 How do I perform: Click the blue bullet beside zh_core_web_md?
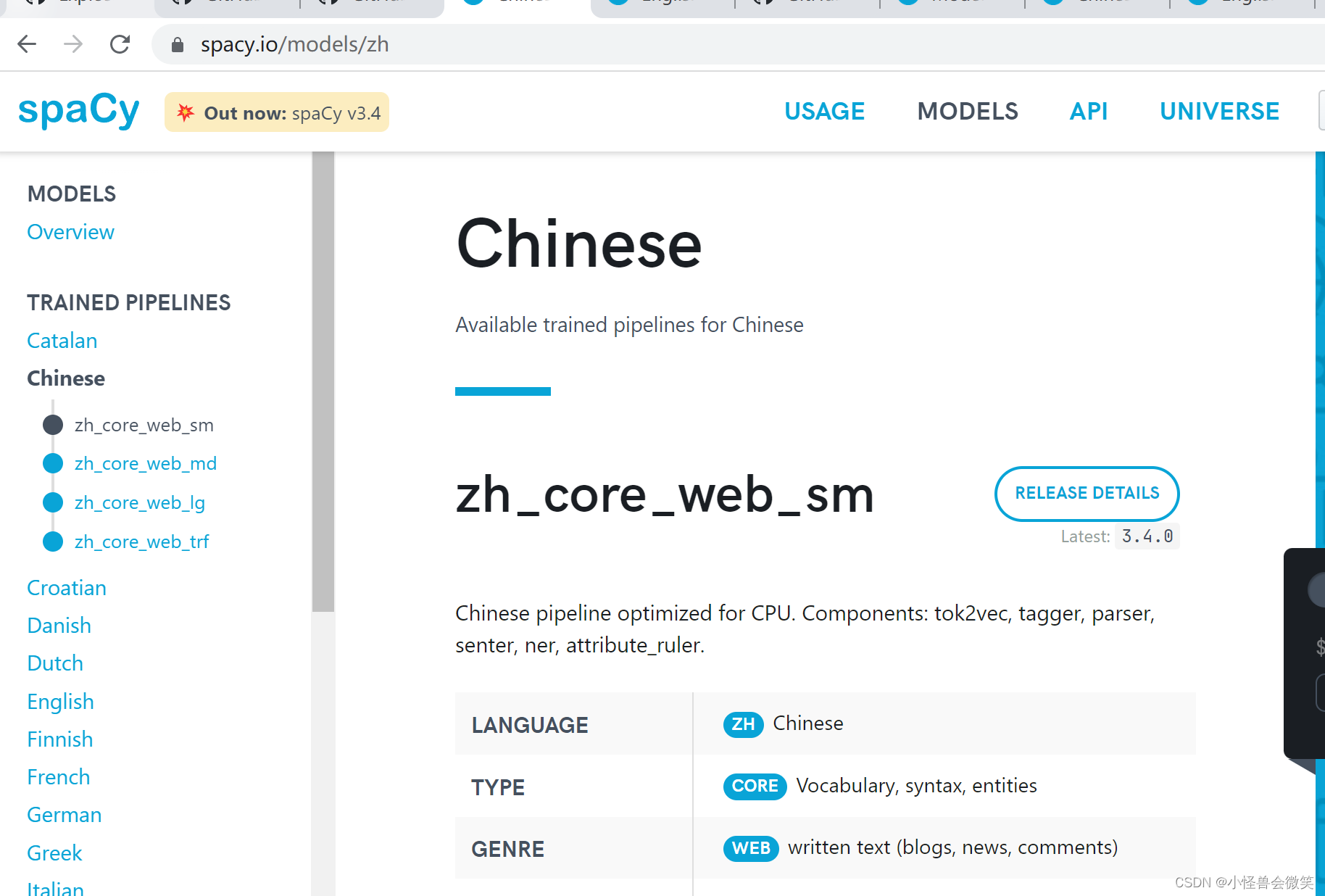[53, 463]
